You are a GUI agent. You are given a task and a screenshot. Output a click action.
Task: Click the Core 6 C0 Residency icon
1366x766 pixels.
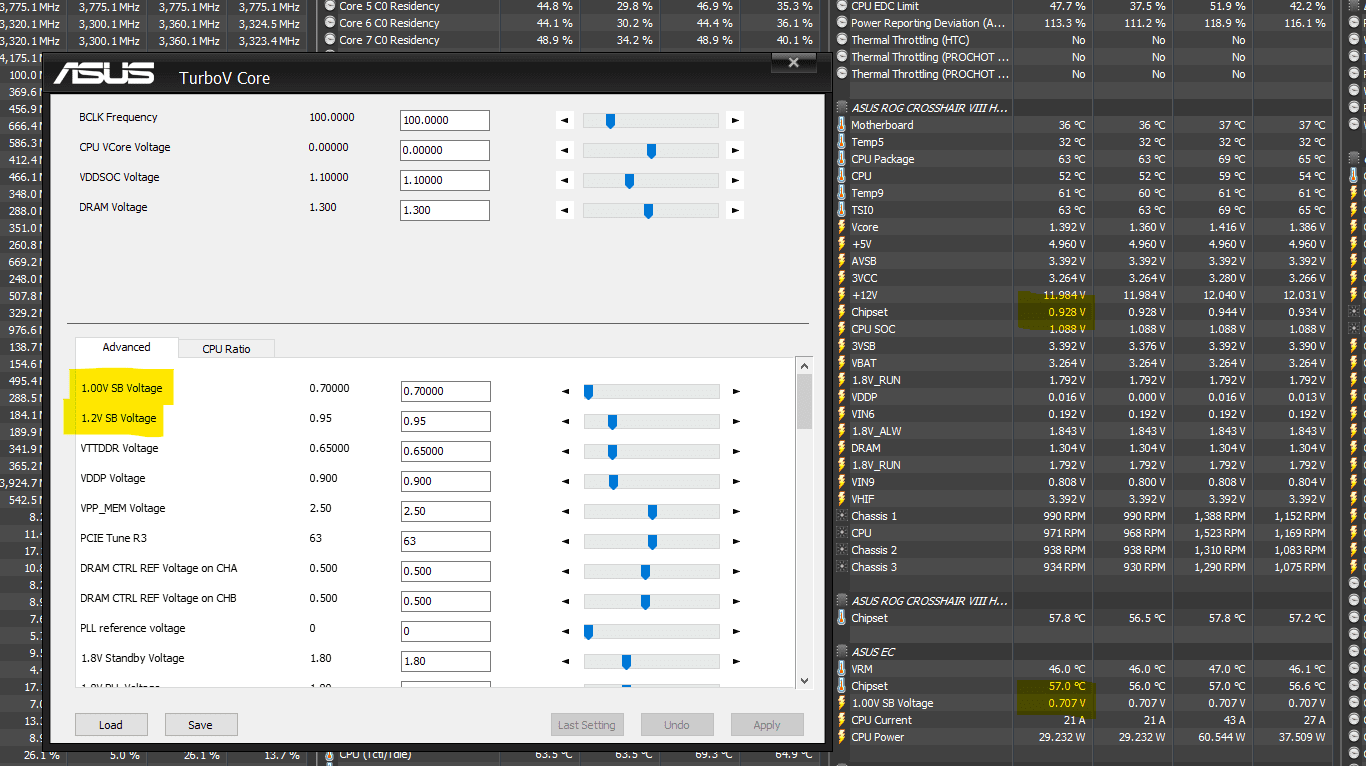tap(330, 23)
